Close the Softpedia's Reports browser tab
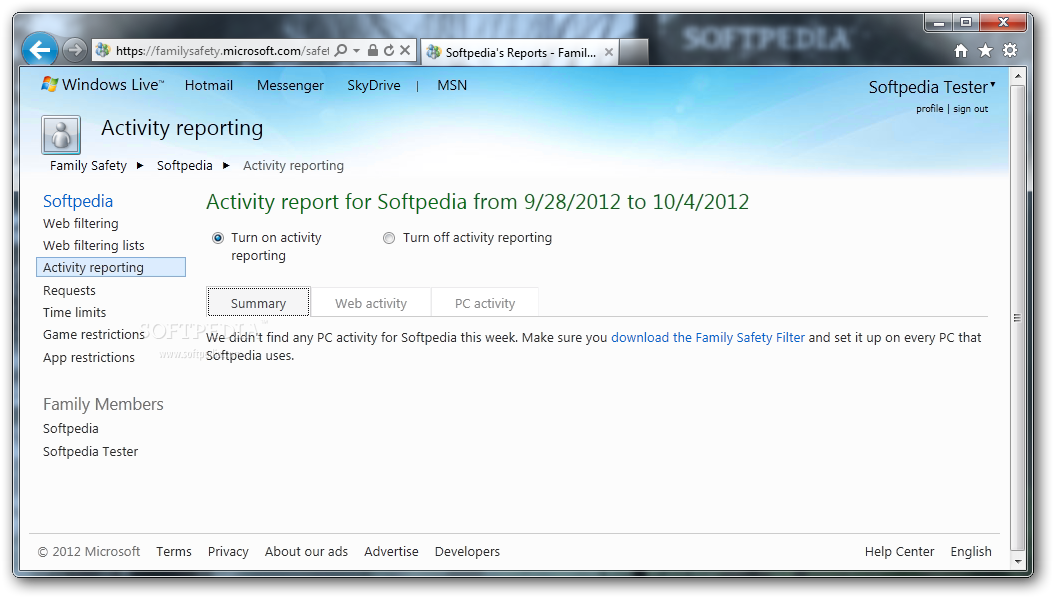 608,52
